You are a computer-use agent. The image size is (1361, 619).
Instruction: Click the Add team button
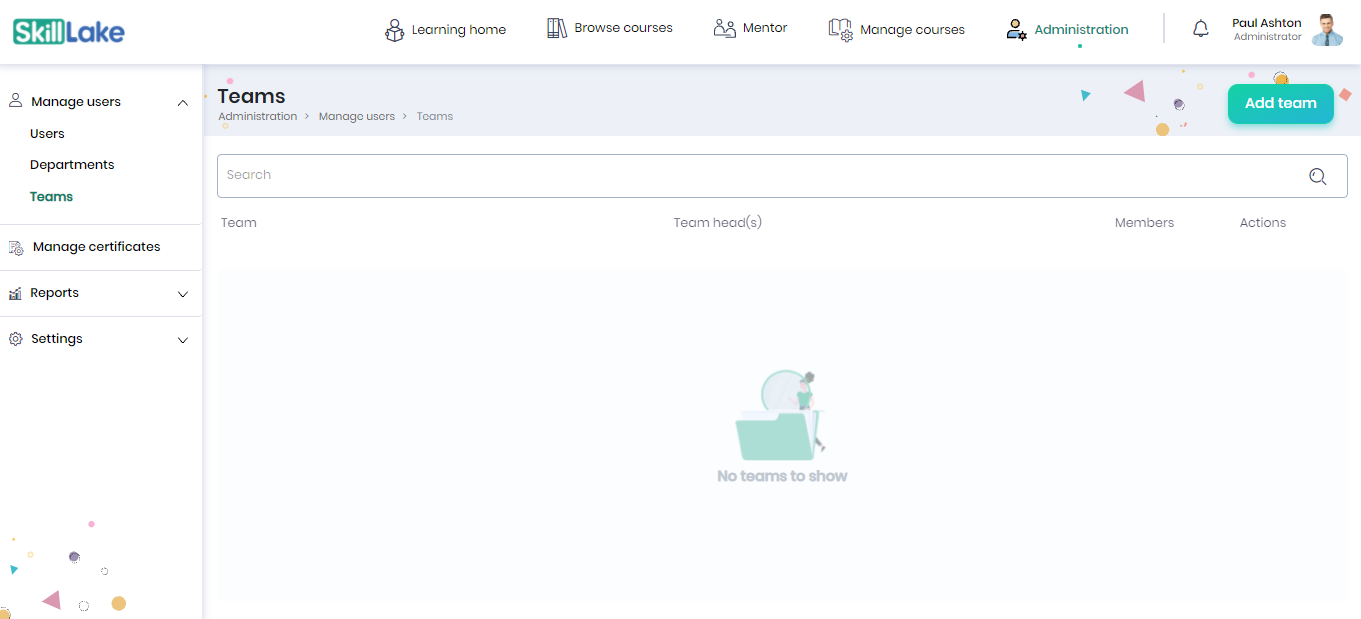[1281, 103]
